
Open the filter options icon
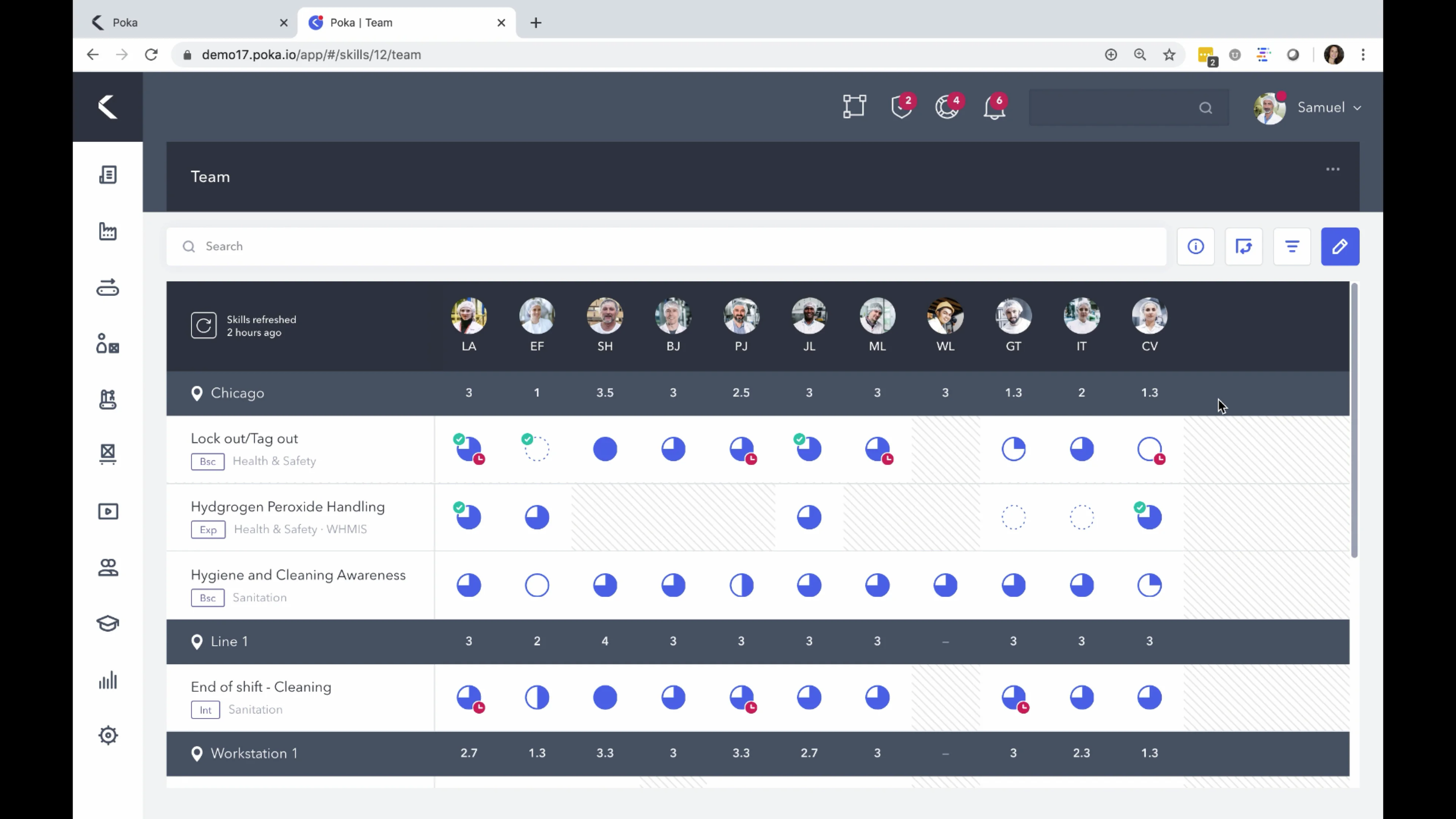[x=1291, y=246]
